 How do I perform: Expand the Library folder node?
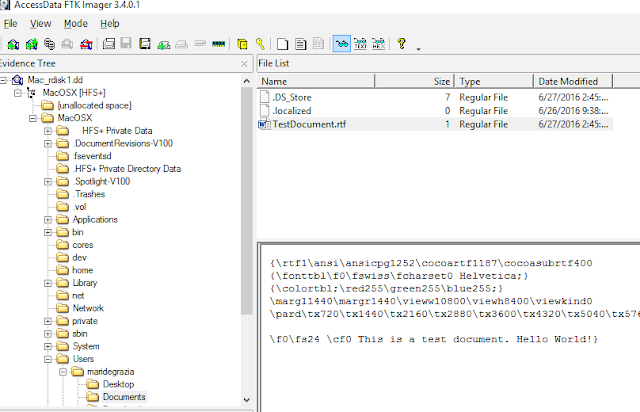click(x=48, y=283)
